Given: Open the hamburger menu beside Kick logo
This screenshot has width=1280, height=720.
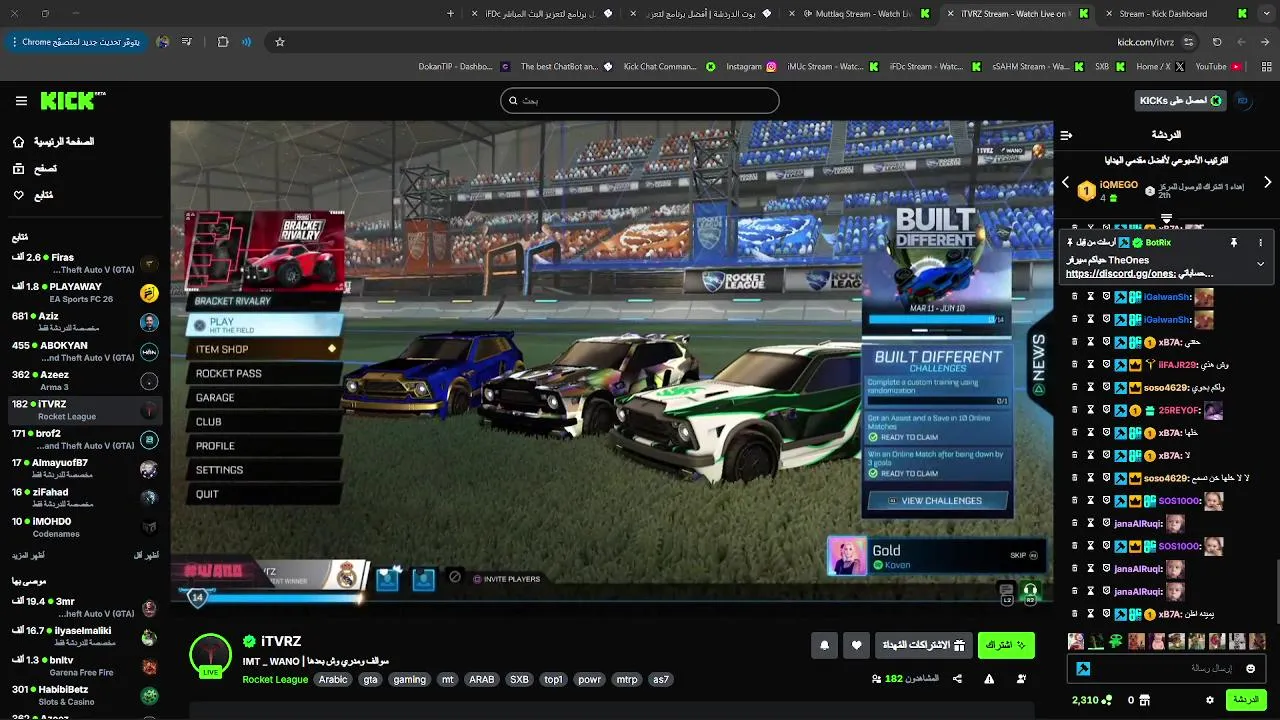Looking at the screenshot, I should pyautogui.click(x=21, y=101).
